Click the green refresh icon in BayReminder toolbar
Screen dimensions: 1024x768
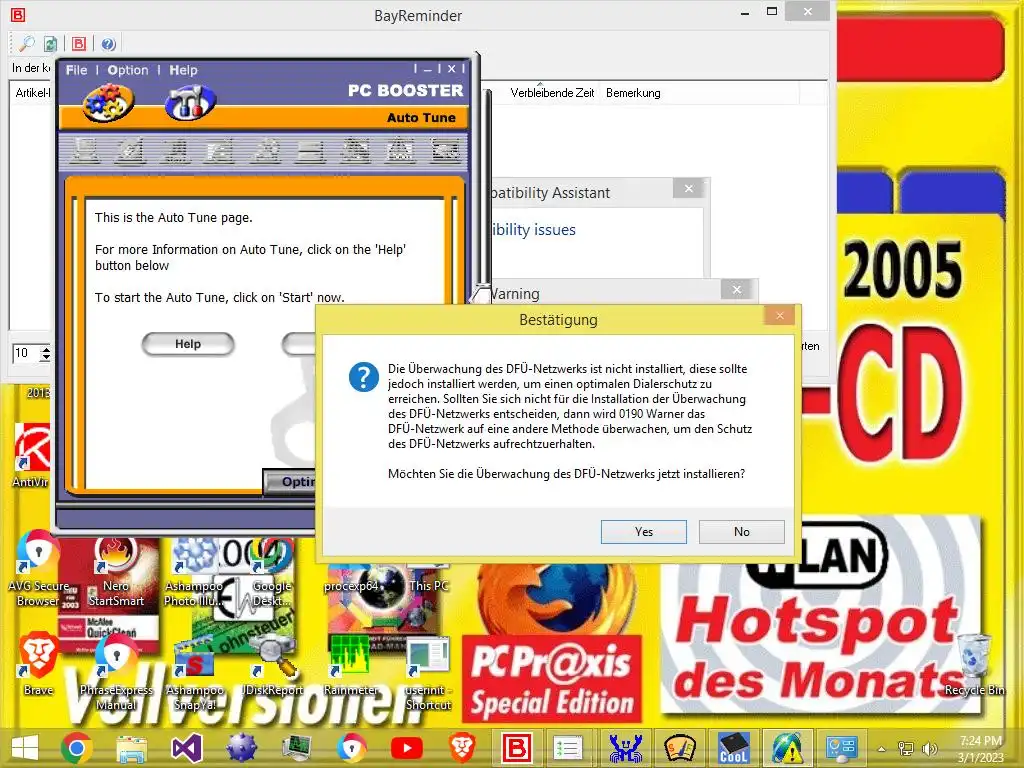pyautogui.click(x=50, y=44)
